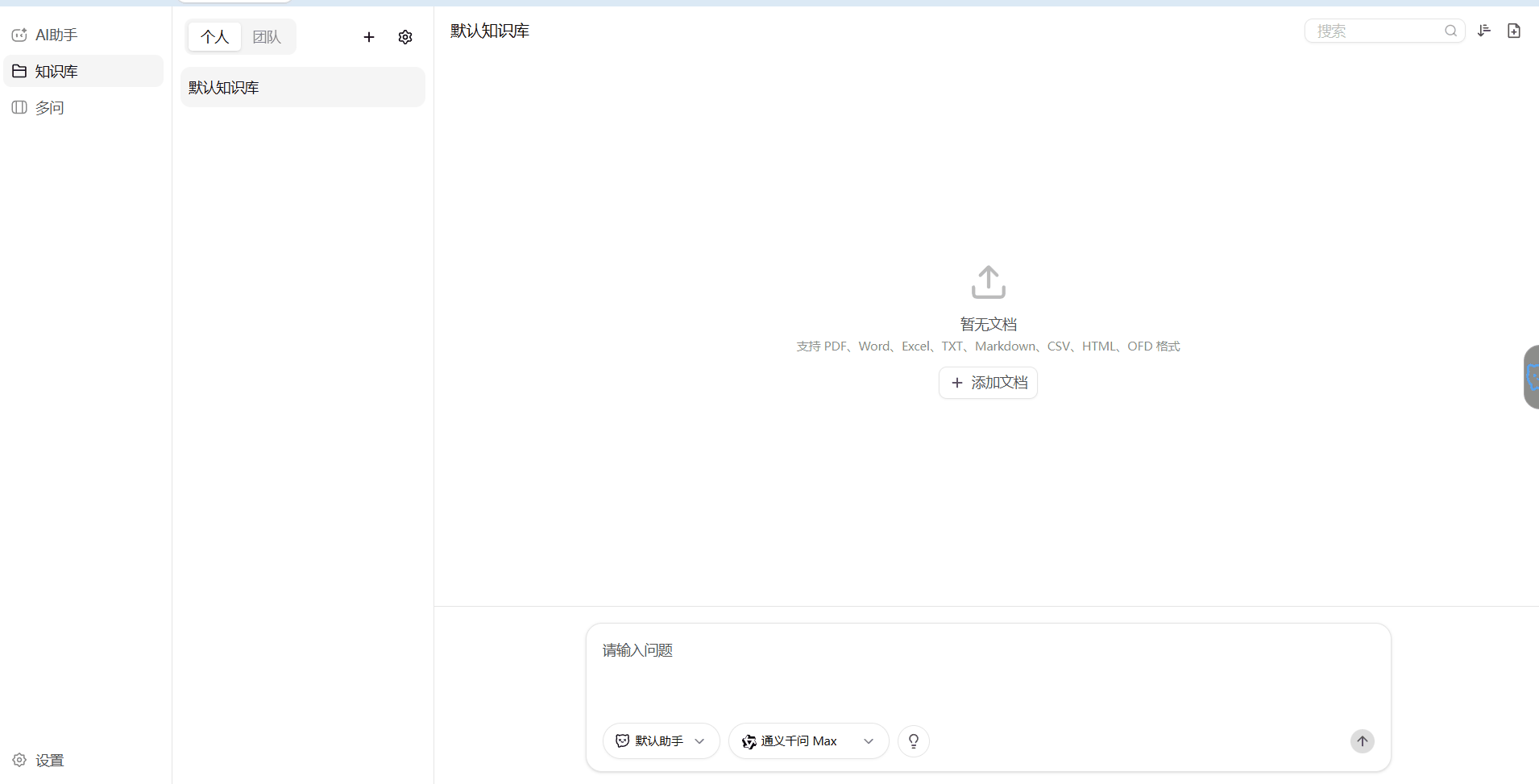Screen dimensions: 1539x784
Task: Click the knowledge base settings gear icon
Action: coord(405,37)
